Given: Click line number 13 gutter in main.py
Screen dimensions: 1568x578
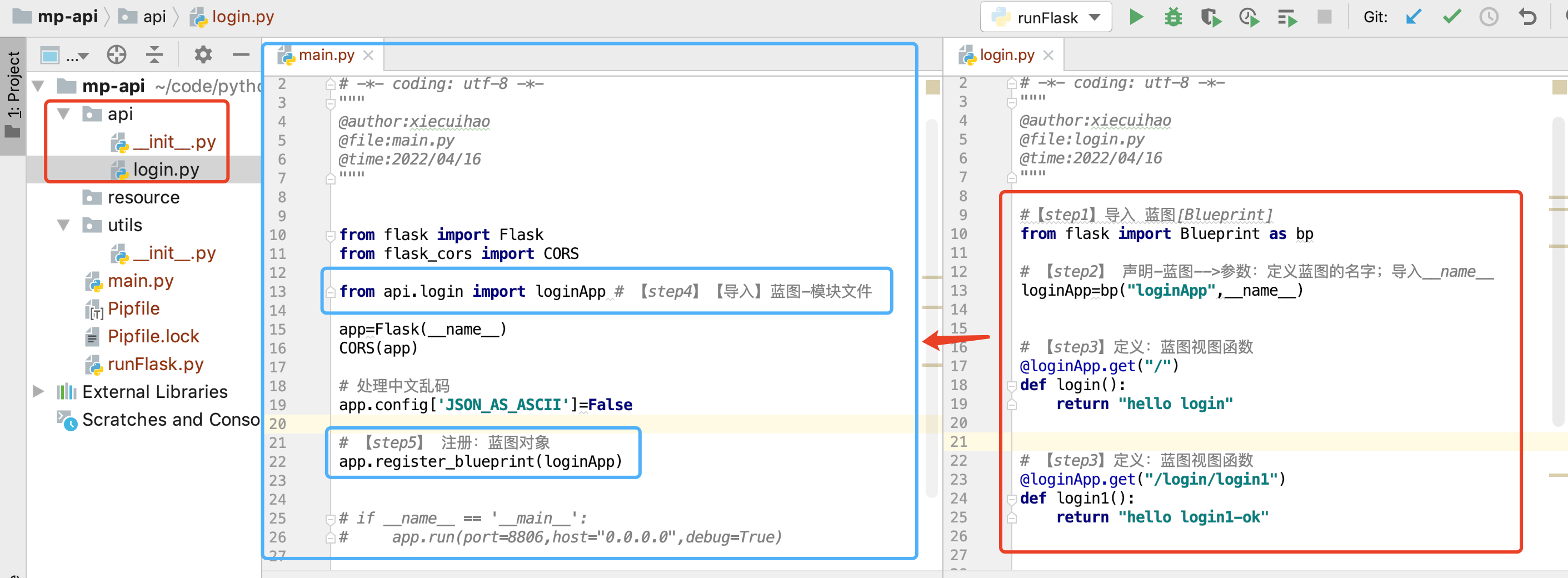Looking at the screenshot, I should point(278,292).
